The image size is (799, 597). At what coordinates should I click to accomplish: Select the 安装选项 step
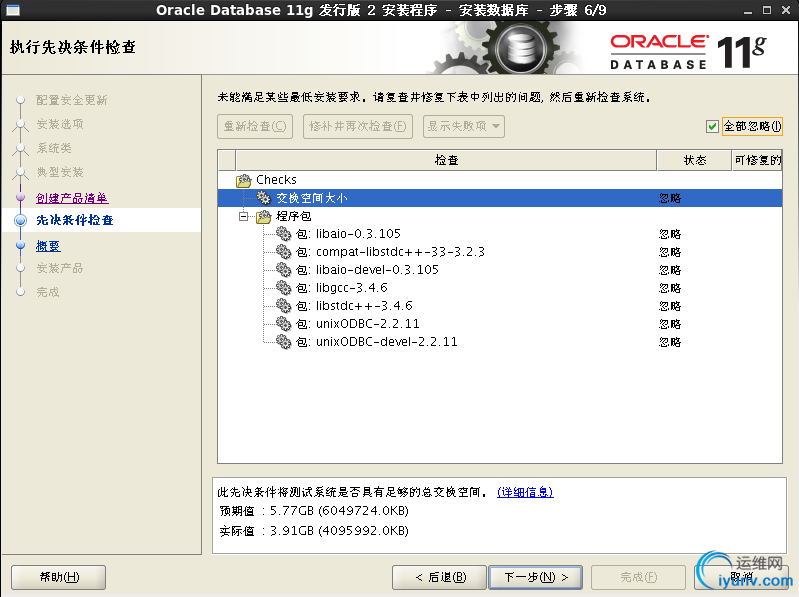[x=60, y=124]
